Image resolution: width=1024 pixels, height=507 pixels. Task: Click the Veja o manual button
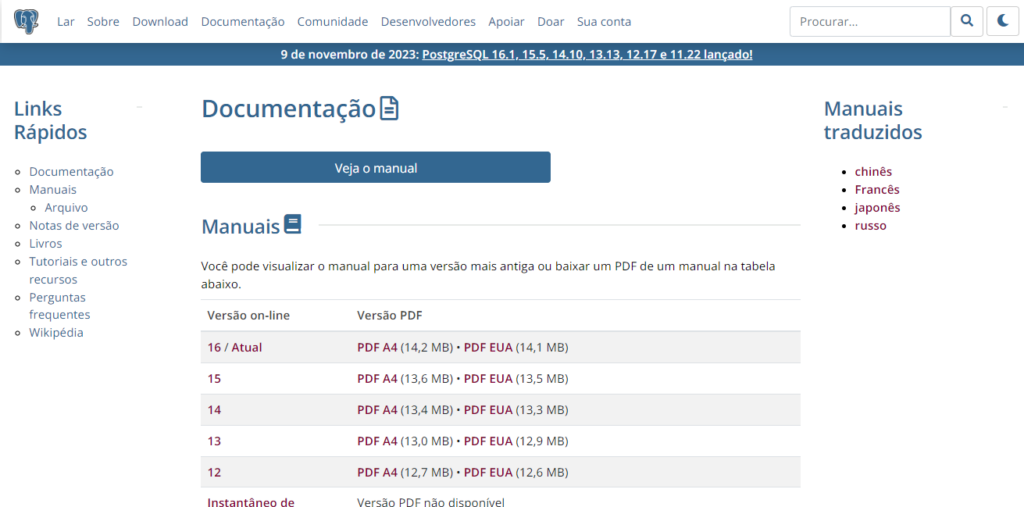point(376,167)
